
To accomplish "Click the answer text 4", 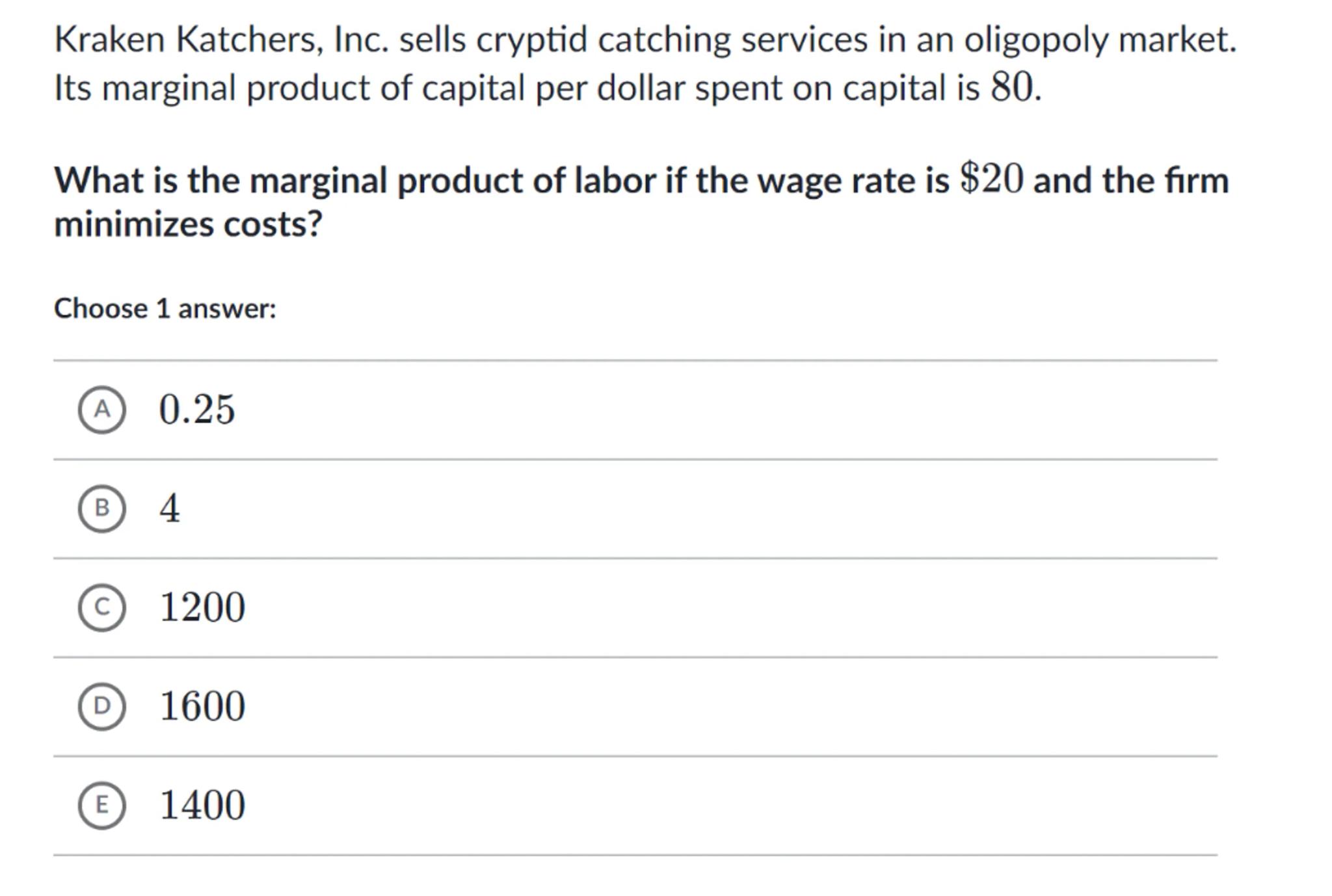I will point(170,508).
